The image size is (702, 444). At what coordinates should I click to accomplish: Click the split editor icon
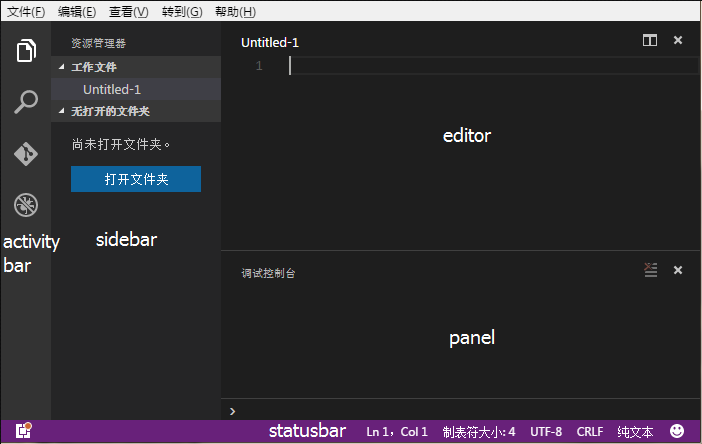(x=650, y=41)
